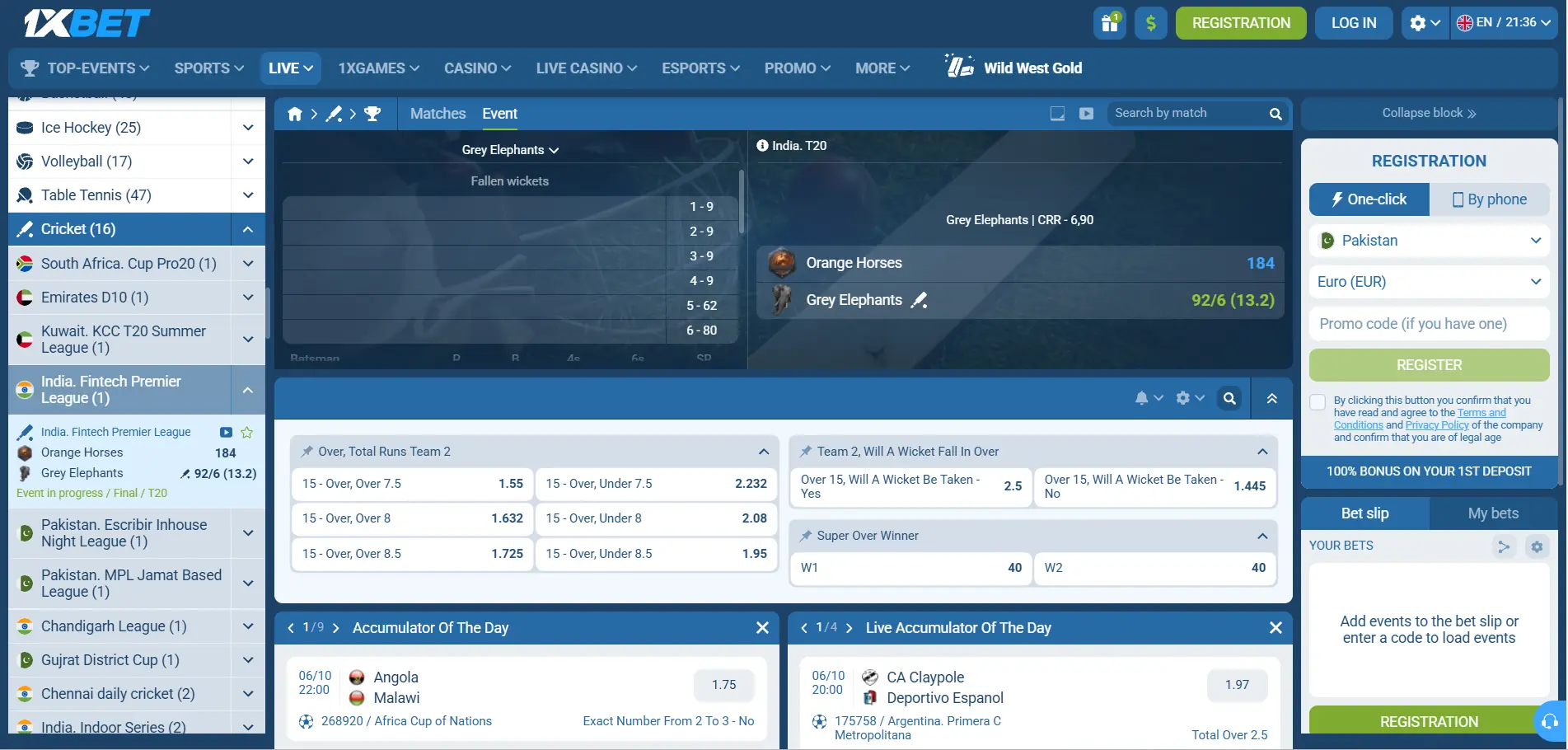Click the magnifier in Search by match

(1275, 114)
